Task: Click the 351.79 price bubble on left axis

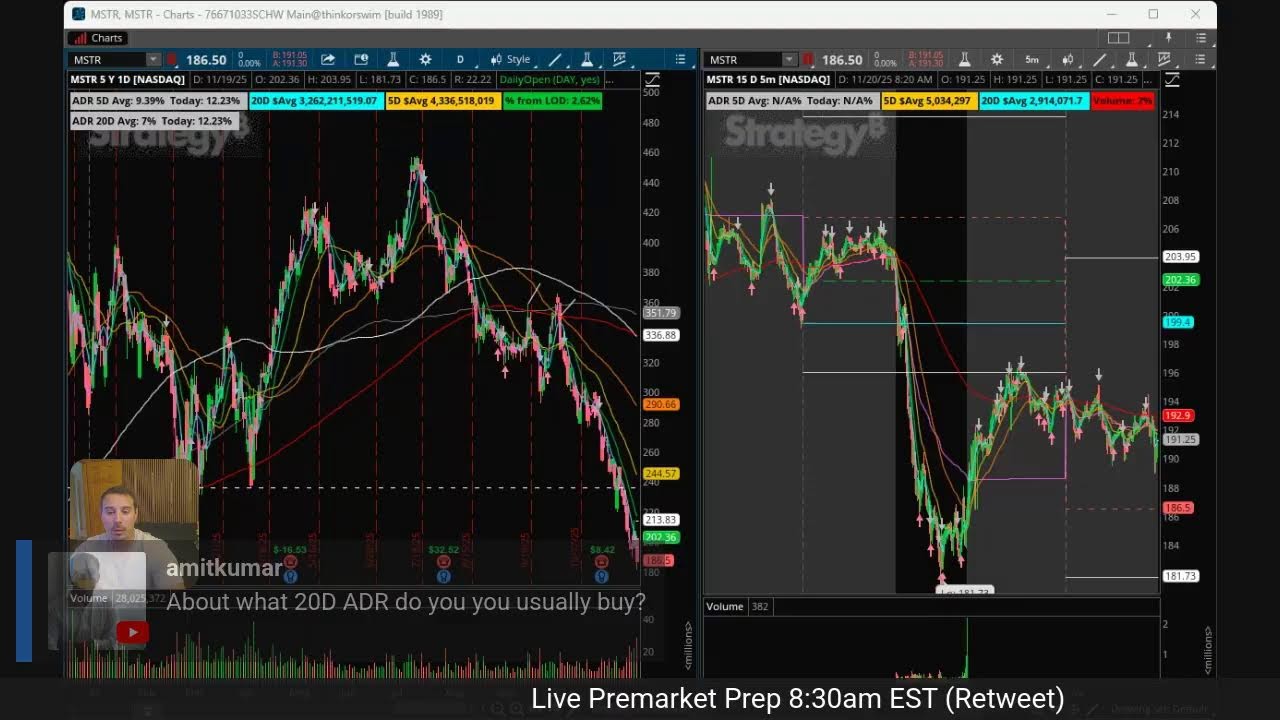Action: pyautogui.click(x=661, y=313)
